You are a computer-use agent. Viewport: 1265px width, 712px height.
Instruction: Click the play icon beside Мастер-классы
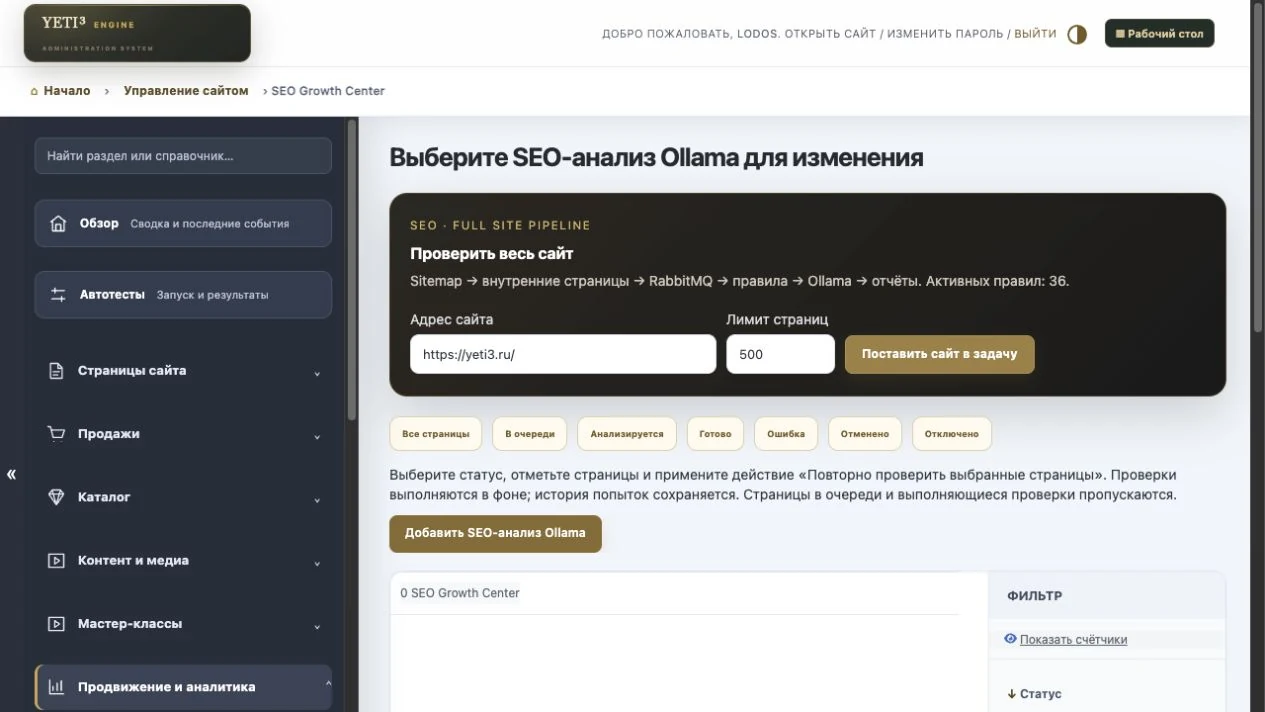tap(57, 624)
